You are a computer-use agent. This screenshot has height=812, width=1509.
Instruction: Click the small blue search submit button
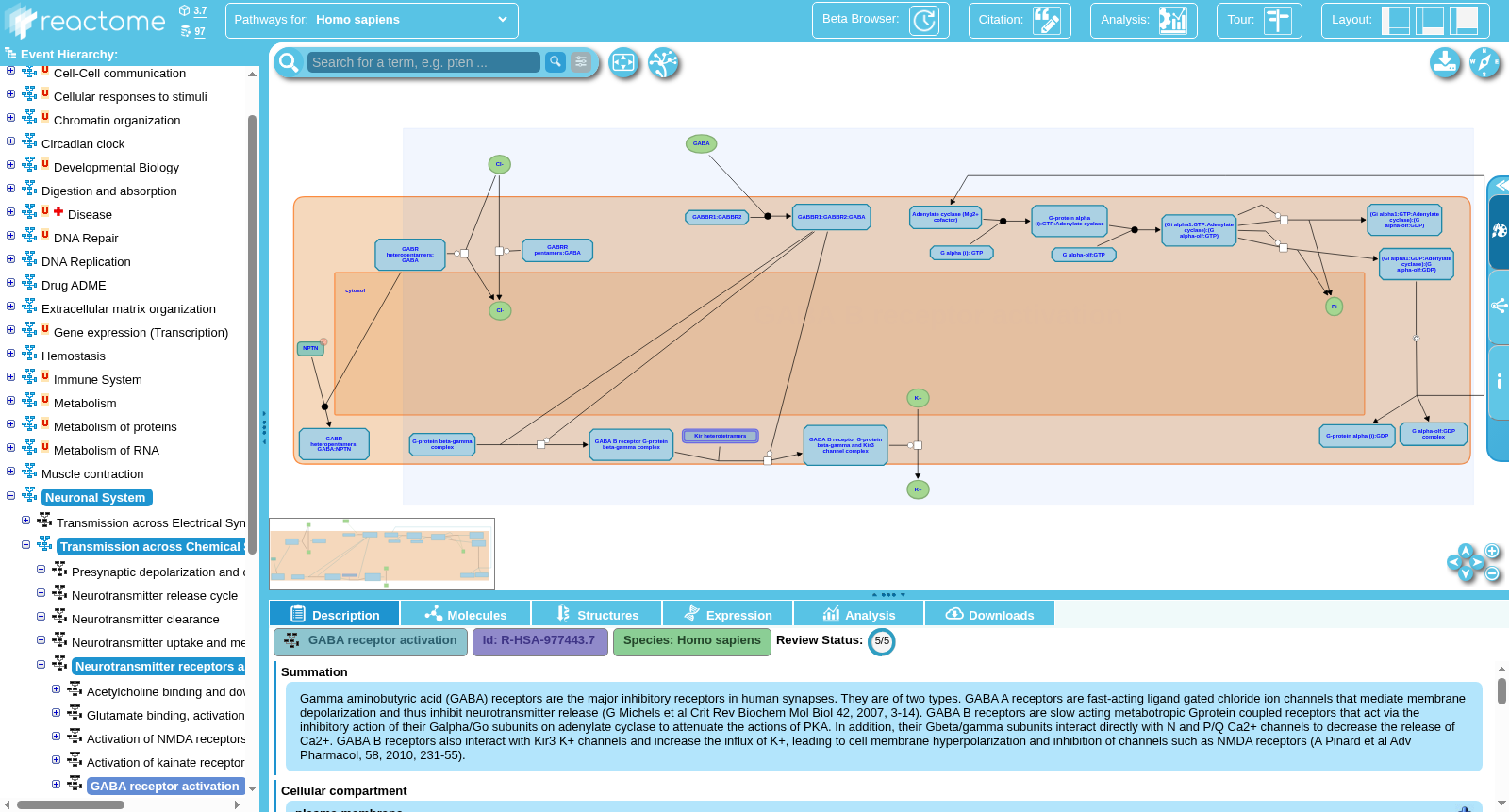tap(556, 61)
